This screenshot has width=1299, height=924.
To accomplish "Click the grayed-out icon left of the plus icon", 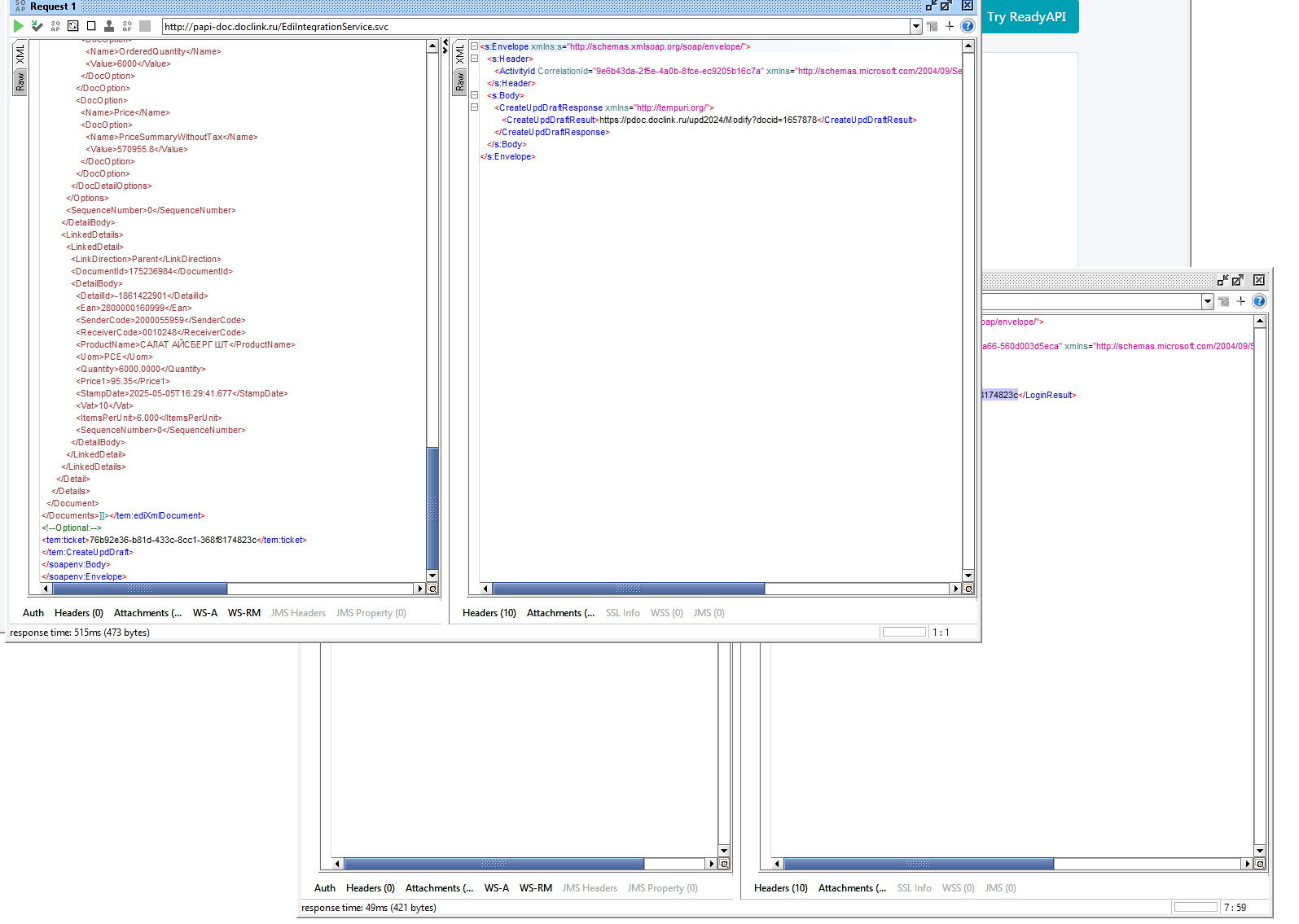I will point(932,26).
